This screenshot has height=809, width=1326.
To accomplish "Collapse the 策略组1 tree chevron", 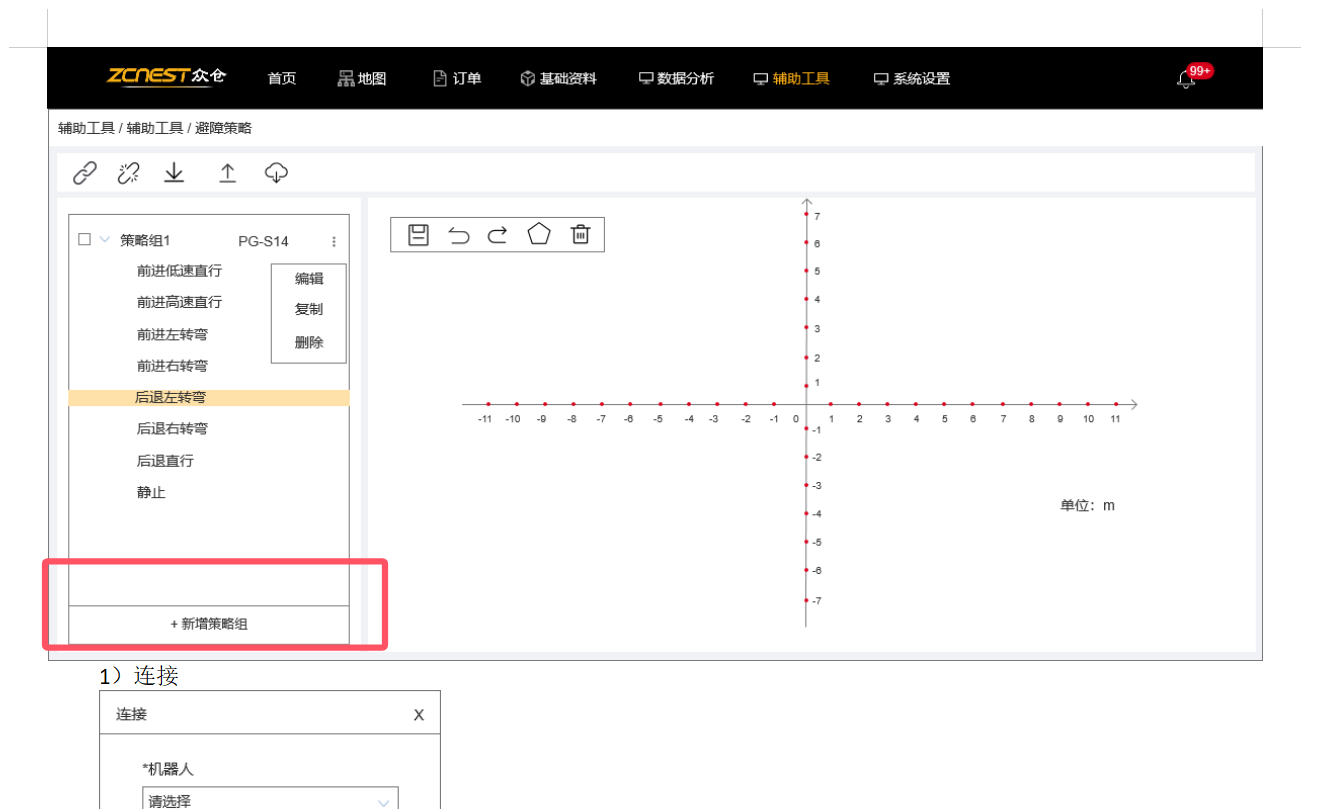I will click(x=104, y=240).
